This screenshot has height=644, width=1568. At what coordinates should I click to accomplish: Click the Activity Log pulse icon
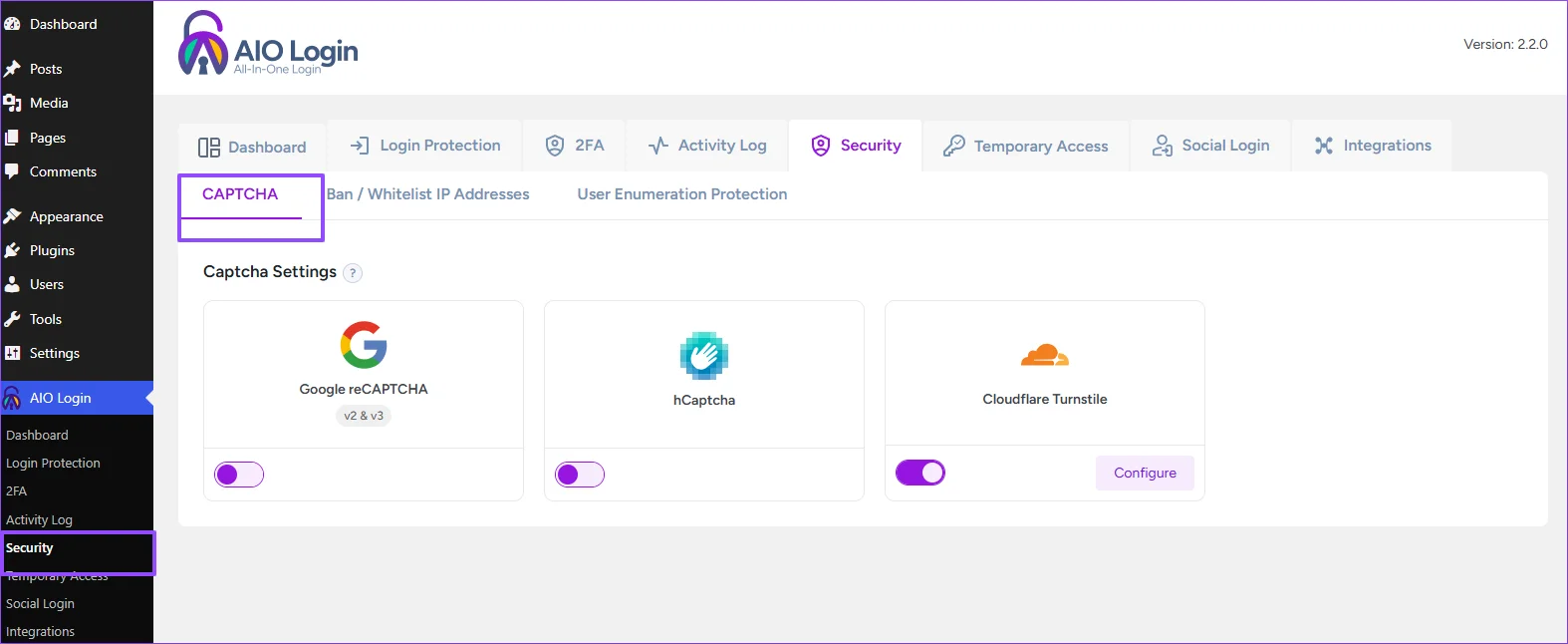click(658, 146)
